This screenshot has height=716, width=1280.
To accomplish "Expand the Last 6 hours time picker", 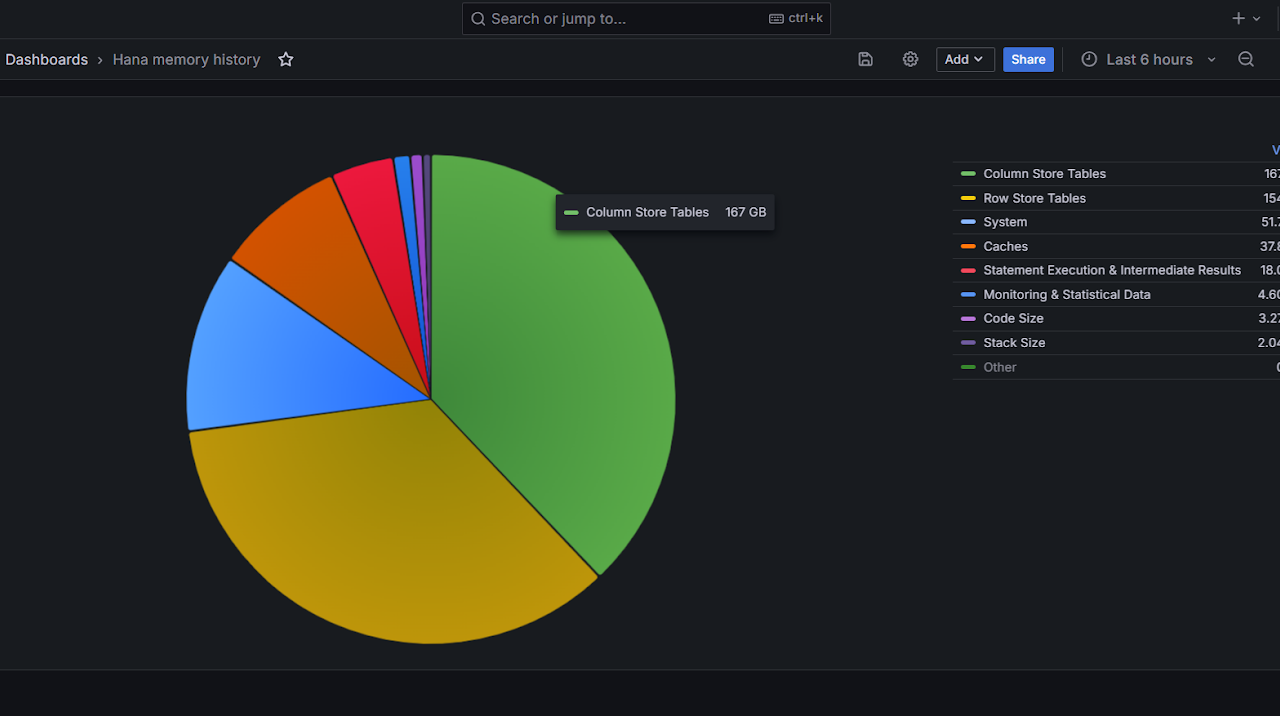I will pyautogui.click(x=1150, y=60).
